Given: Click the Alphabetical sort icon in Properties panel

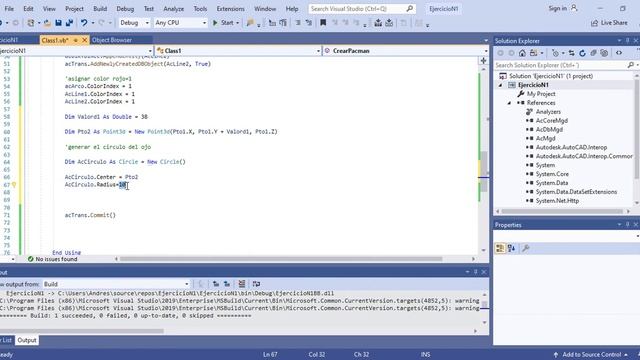Looking at the screenshot, I should tap(511, 248).
